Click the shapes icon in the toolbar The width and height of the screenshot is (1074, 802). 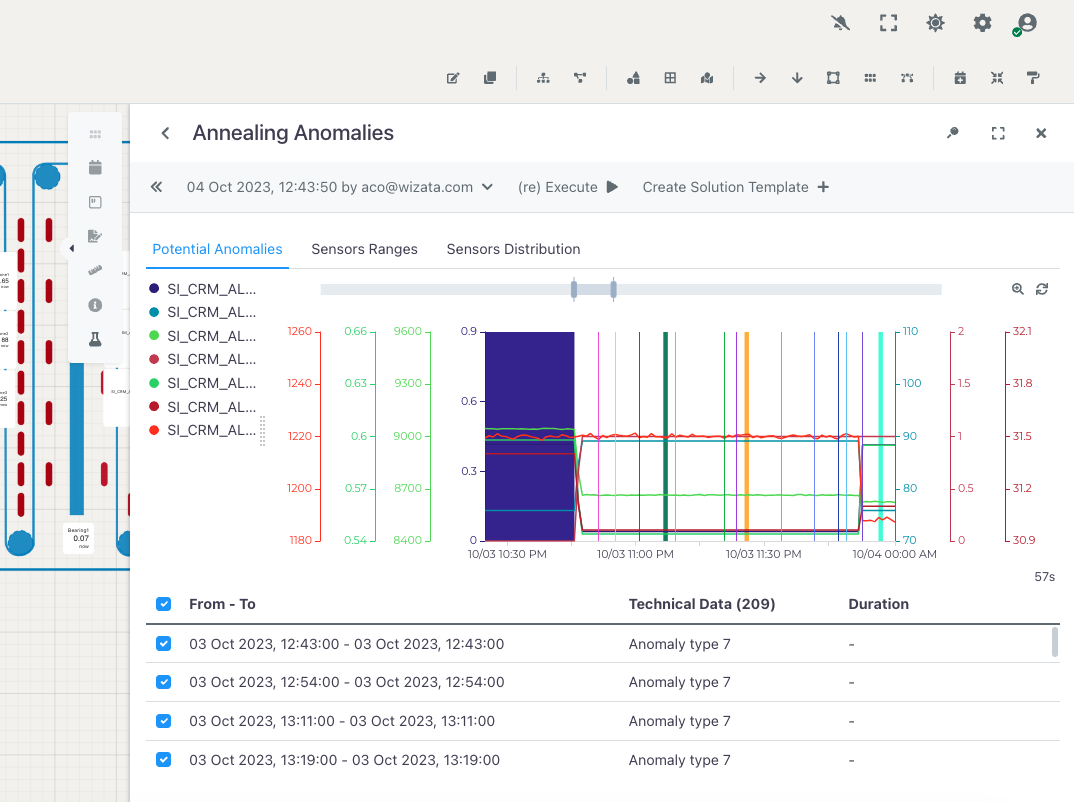coord(634,78)
